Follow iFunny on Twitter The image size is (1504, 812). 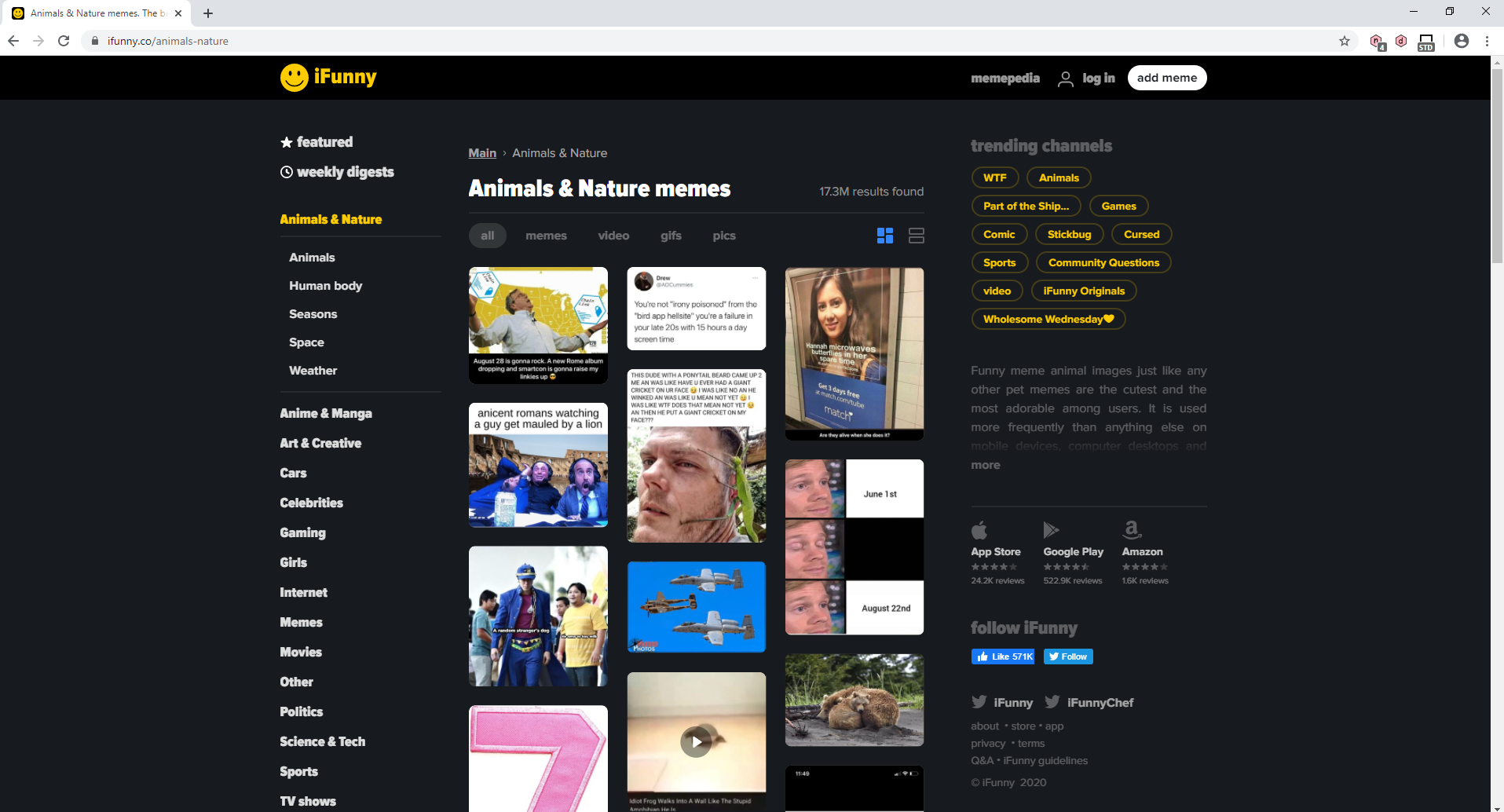[1067, 656]
